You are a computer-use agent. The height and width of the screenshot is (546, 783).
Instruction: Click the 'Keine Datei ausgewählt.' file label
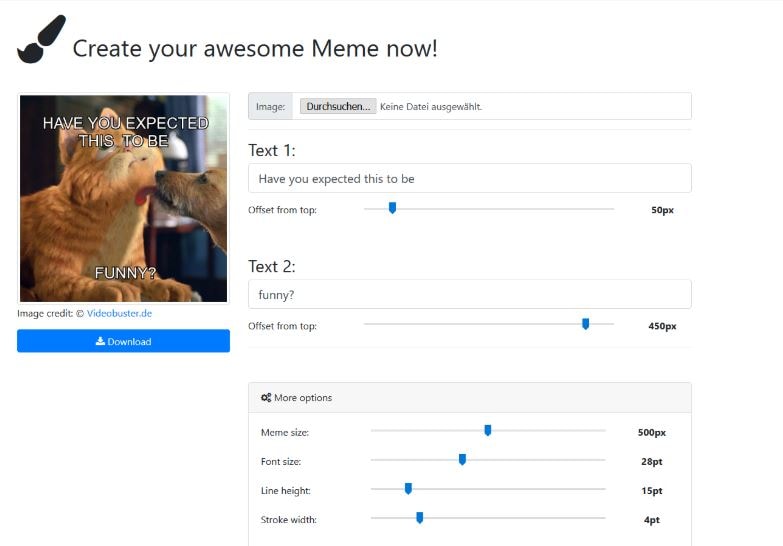pos(431,106)
